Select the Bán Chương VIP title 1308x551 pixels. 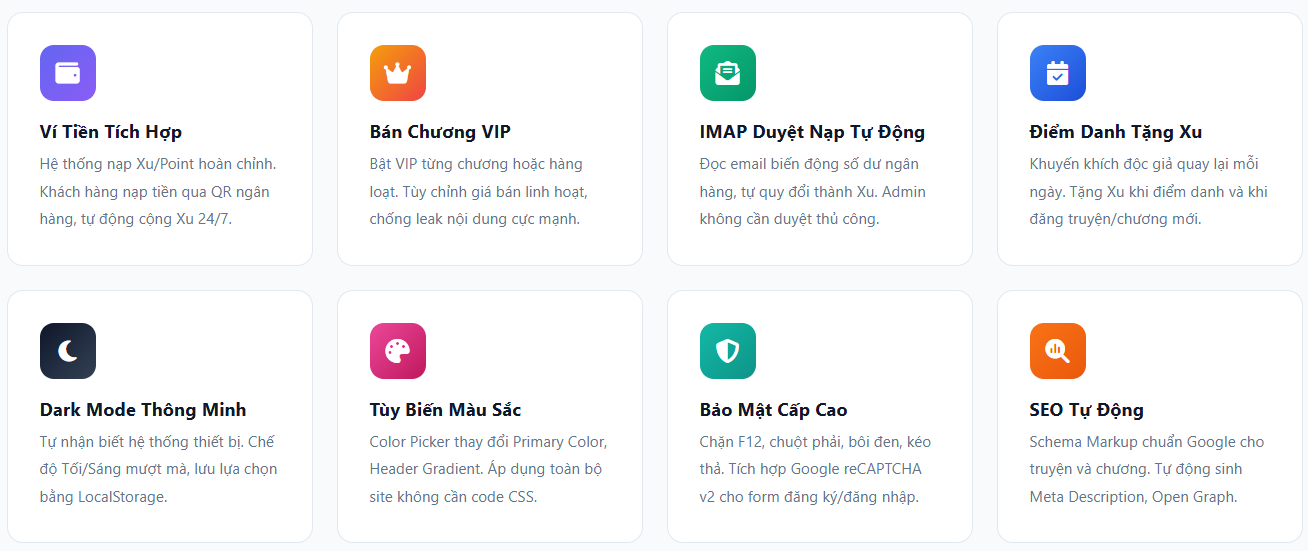(x=440, y=132)
